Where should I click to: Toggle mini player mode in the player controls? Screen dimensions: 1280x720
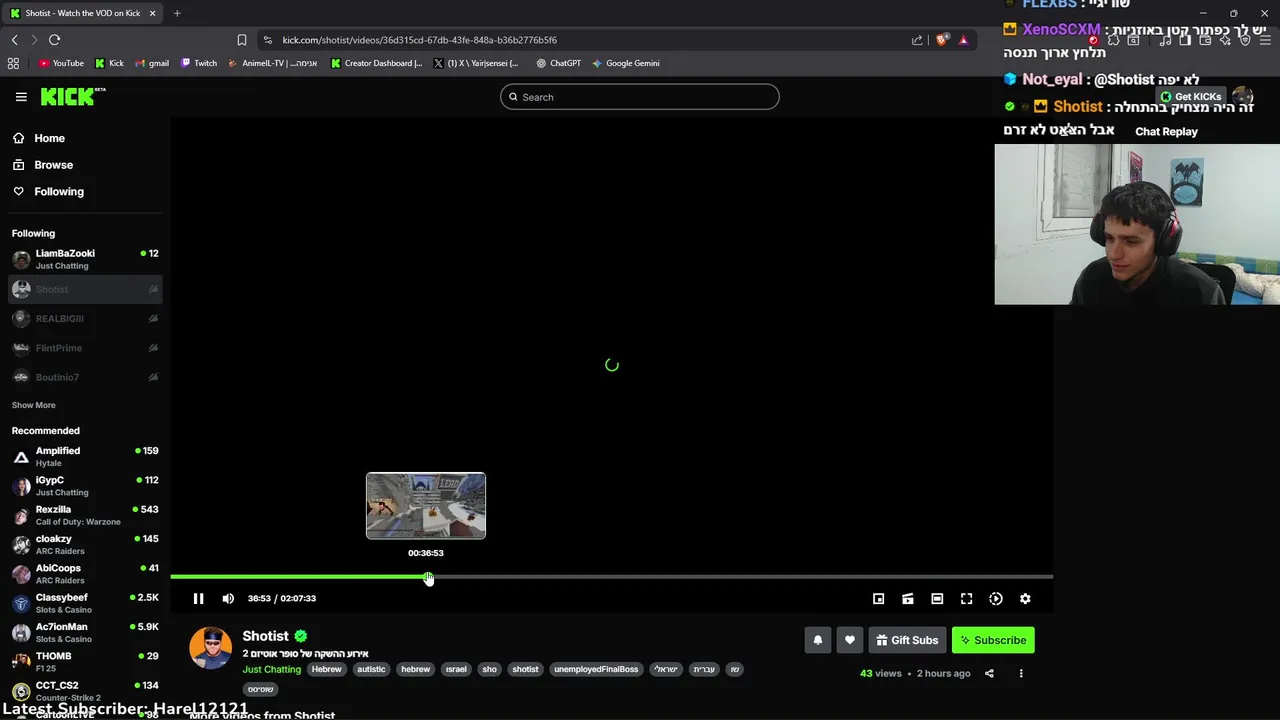pos(878,598)
